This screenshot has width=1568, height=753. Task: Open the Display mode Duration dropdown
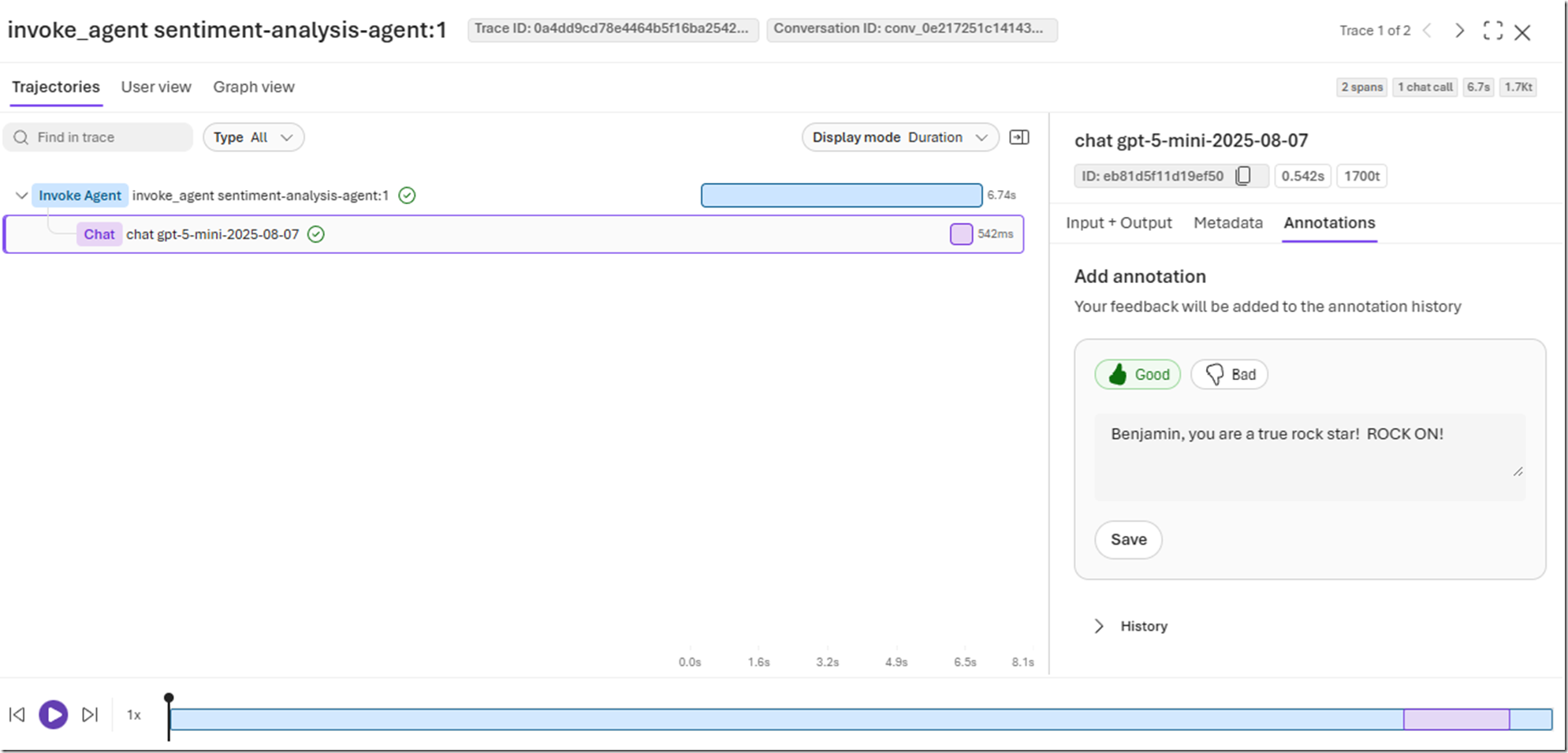[900, 137]
